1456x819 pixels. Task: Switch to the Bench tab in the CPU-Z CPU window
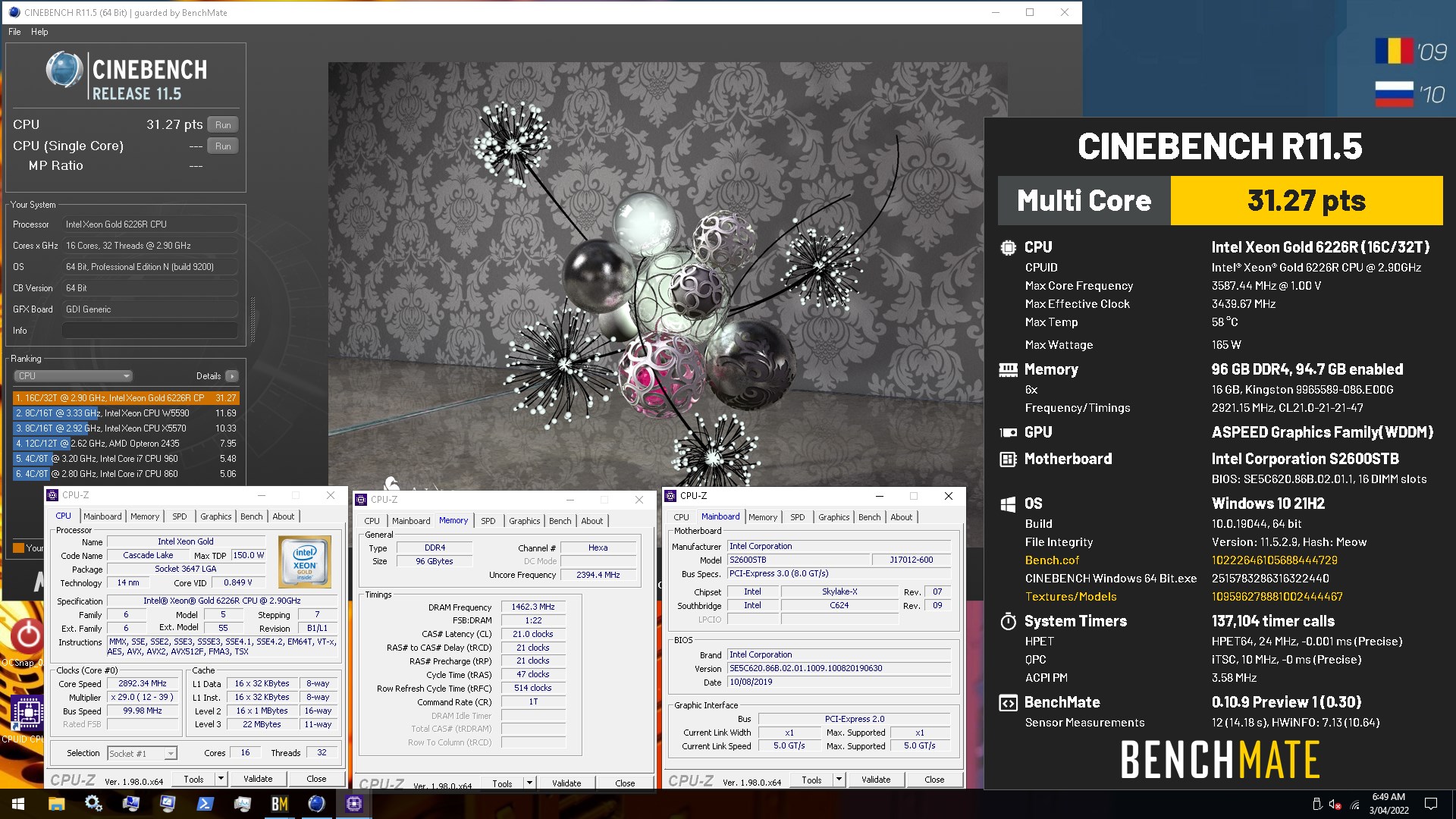pyautogui.click(x=251, y=516)
